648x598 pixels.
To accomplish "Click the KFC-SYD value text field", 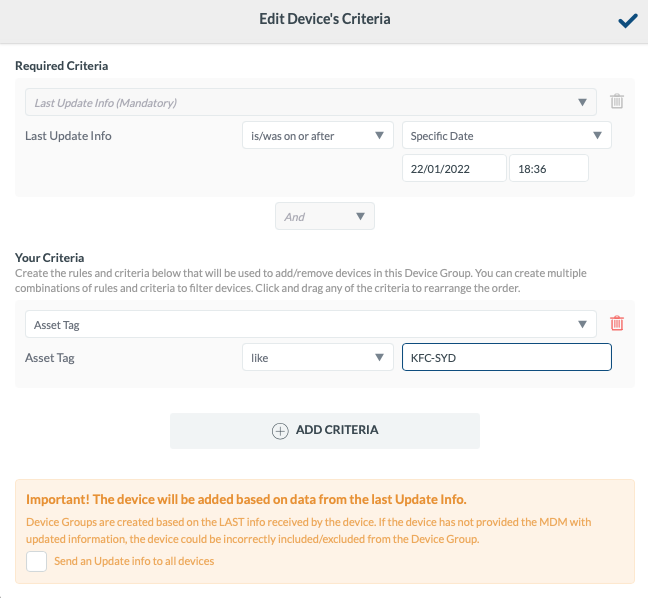I will point(507,357).
